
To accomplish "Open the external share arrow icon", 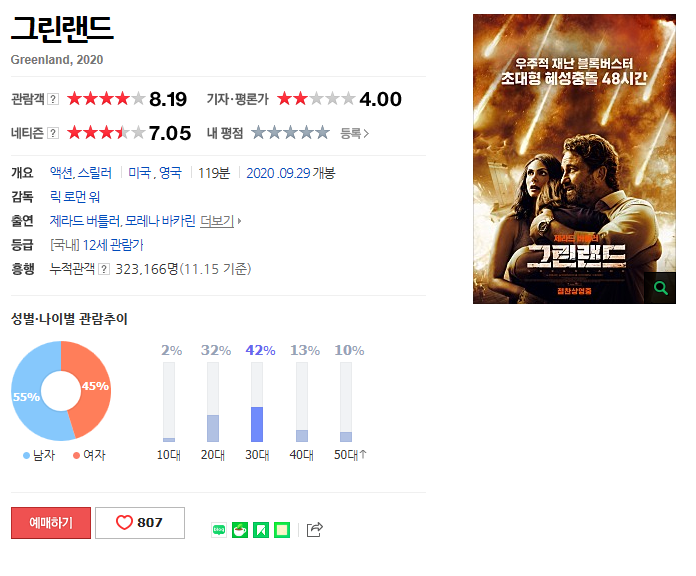I will tap(315, 529).
